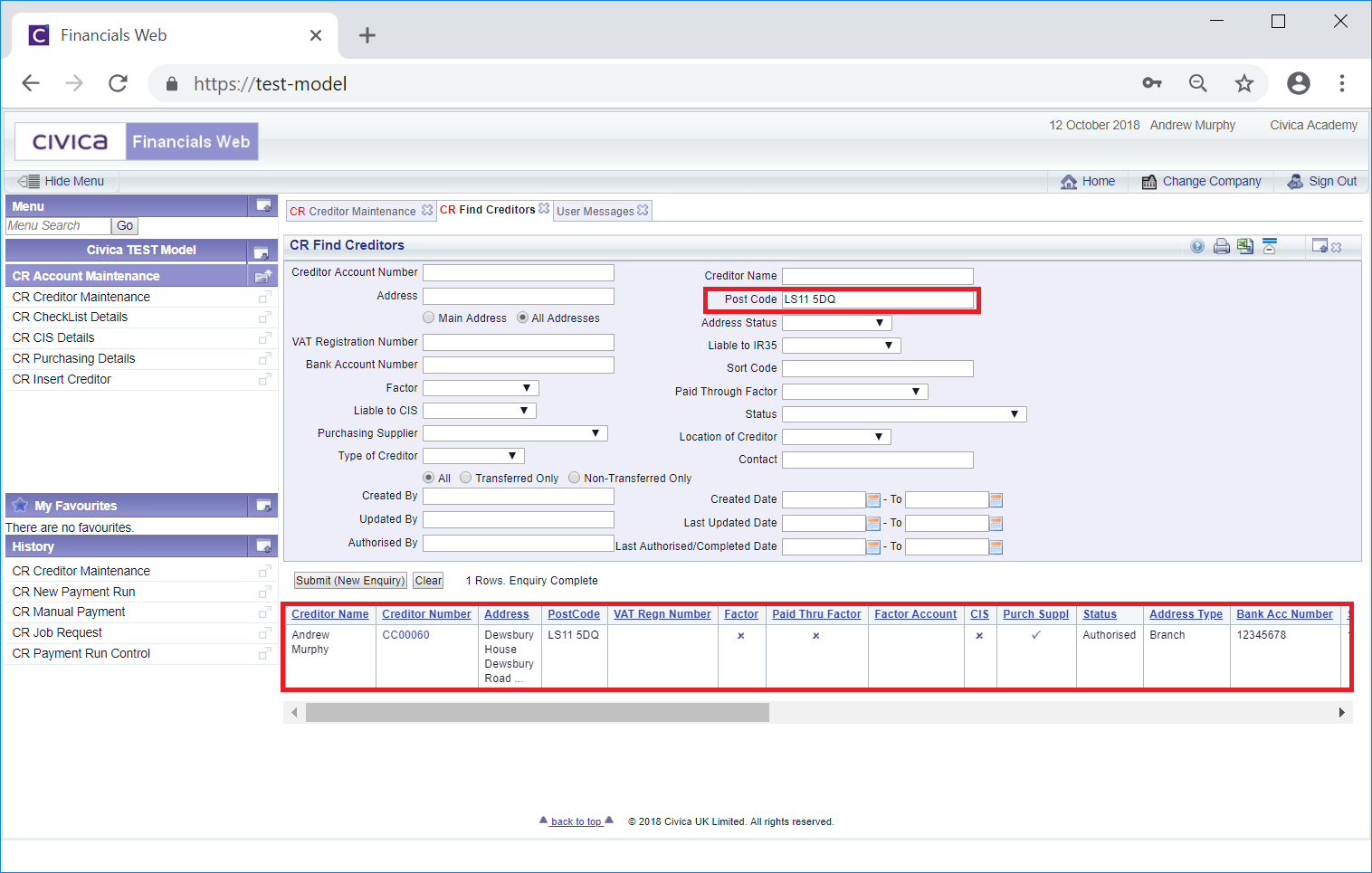Open the Type of Creditor dropdown
1372x873 pixels.
473,456
